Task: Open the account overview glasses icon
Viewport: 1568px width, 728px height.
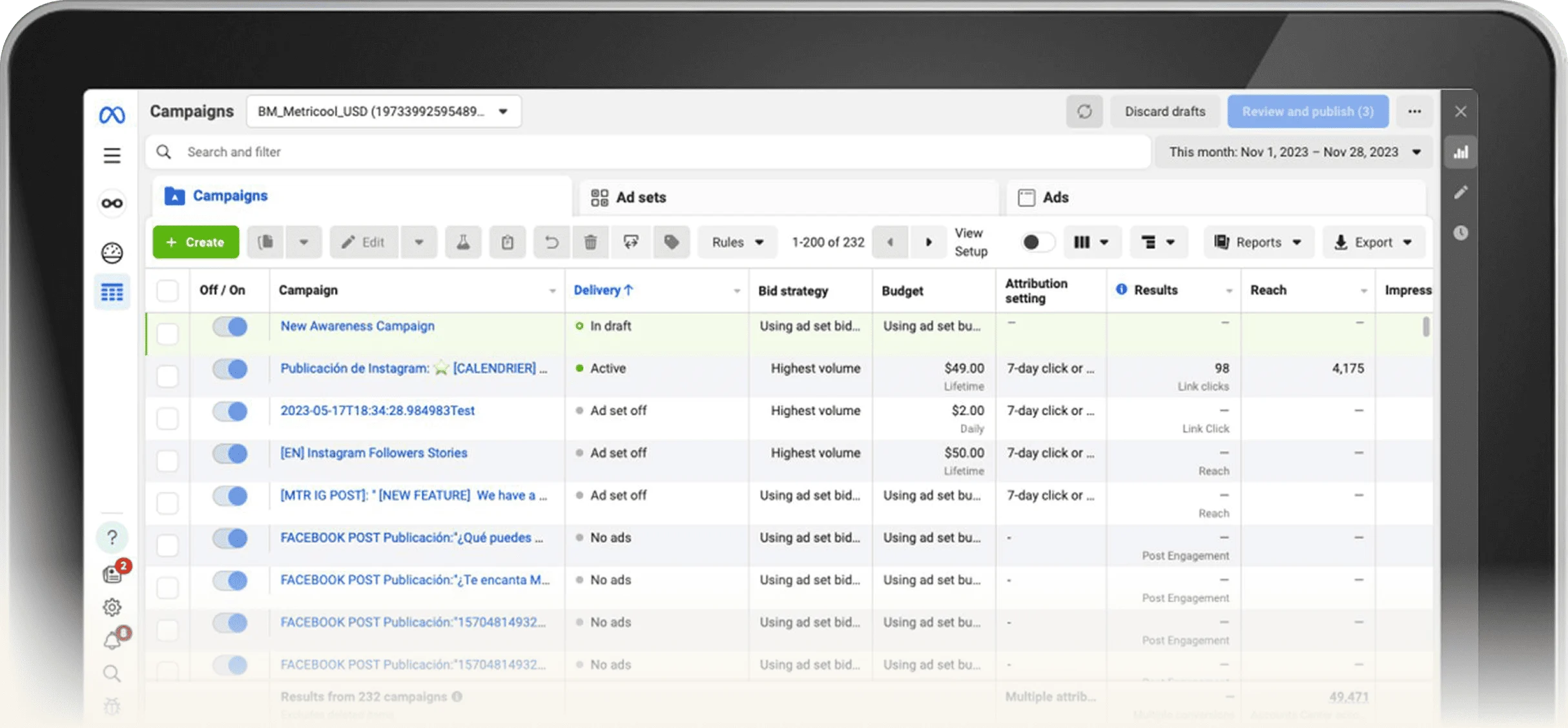Action: click(x=112, y=203)
